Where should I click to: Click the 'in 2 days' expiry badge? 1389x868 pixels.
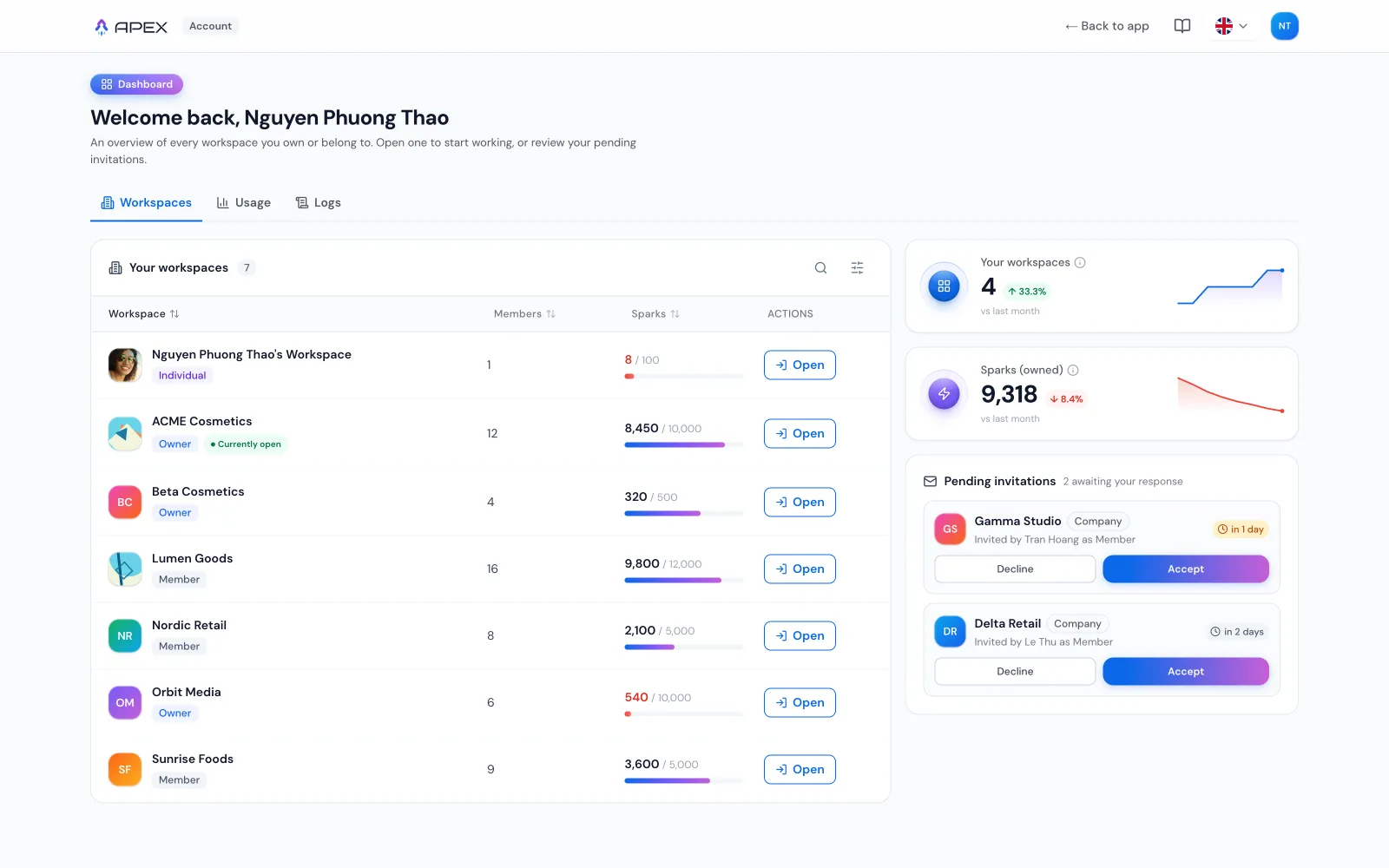pyautogui.click(x=1237, y=631)
